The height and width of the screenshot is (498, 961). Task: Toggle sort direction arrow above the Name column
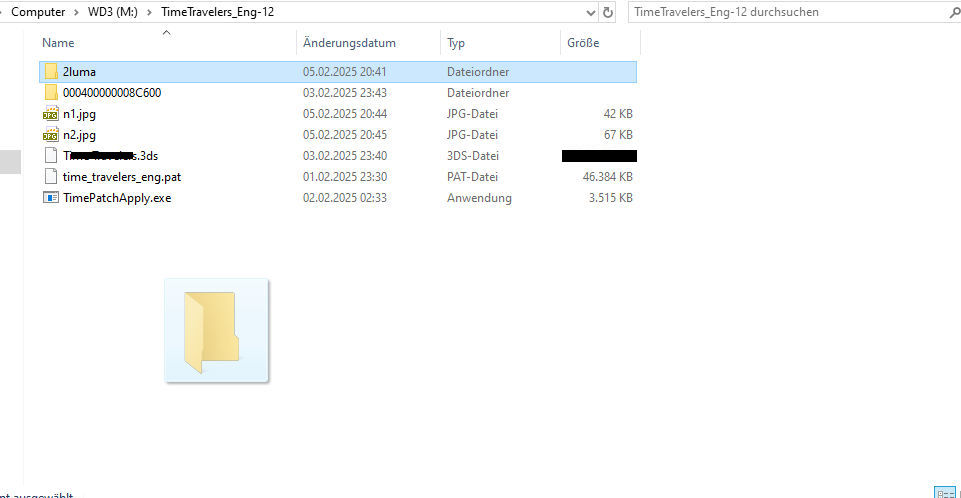click(166, 32)
